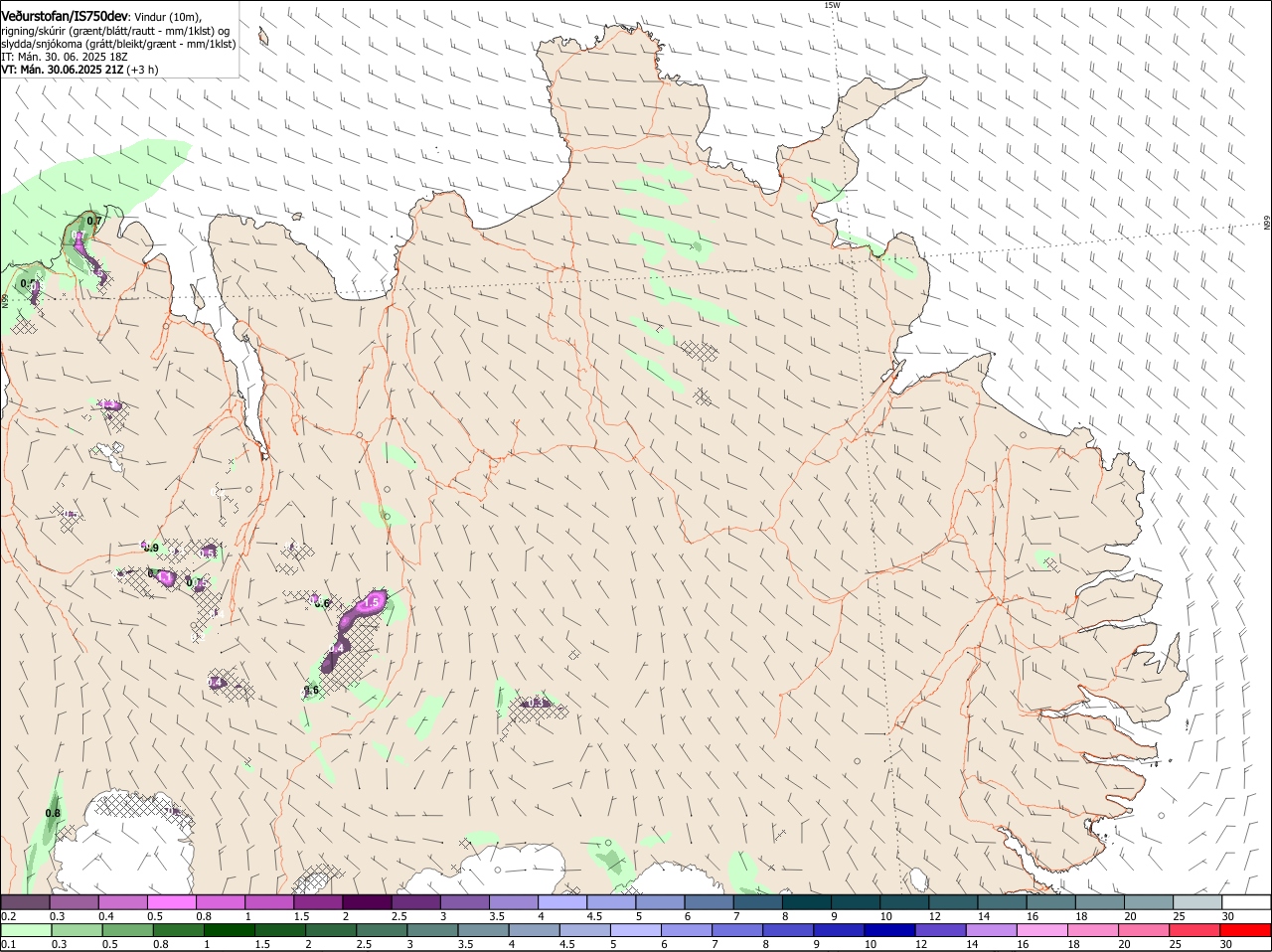Select the 2 green swatch in rain scale
This screenshot has width=1272, height=952.
[x=331, y=930]
